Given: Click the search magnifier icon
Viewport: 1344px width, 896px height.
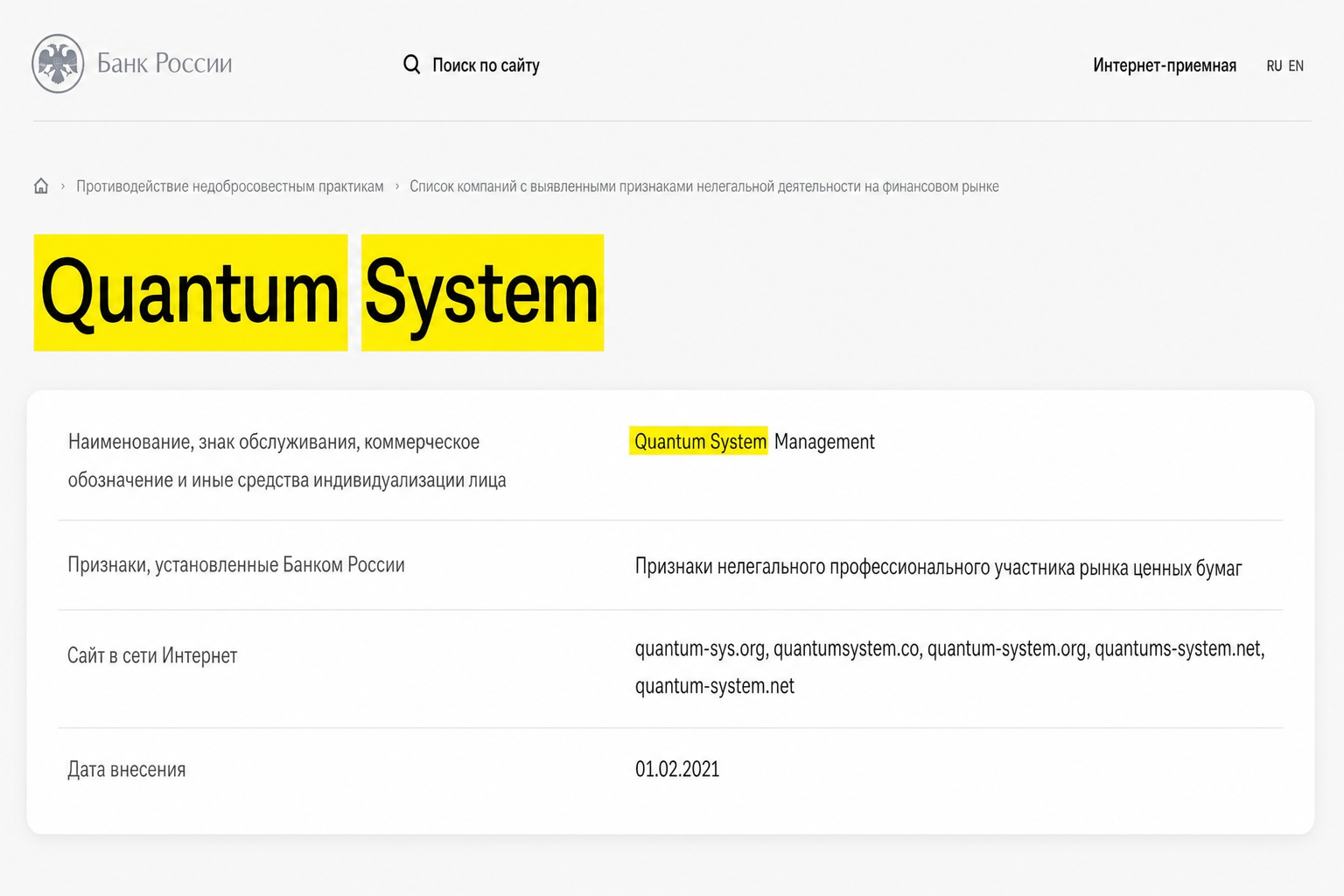Looking at the screenshot, I should point(411,64).
